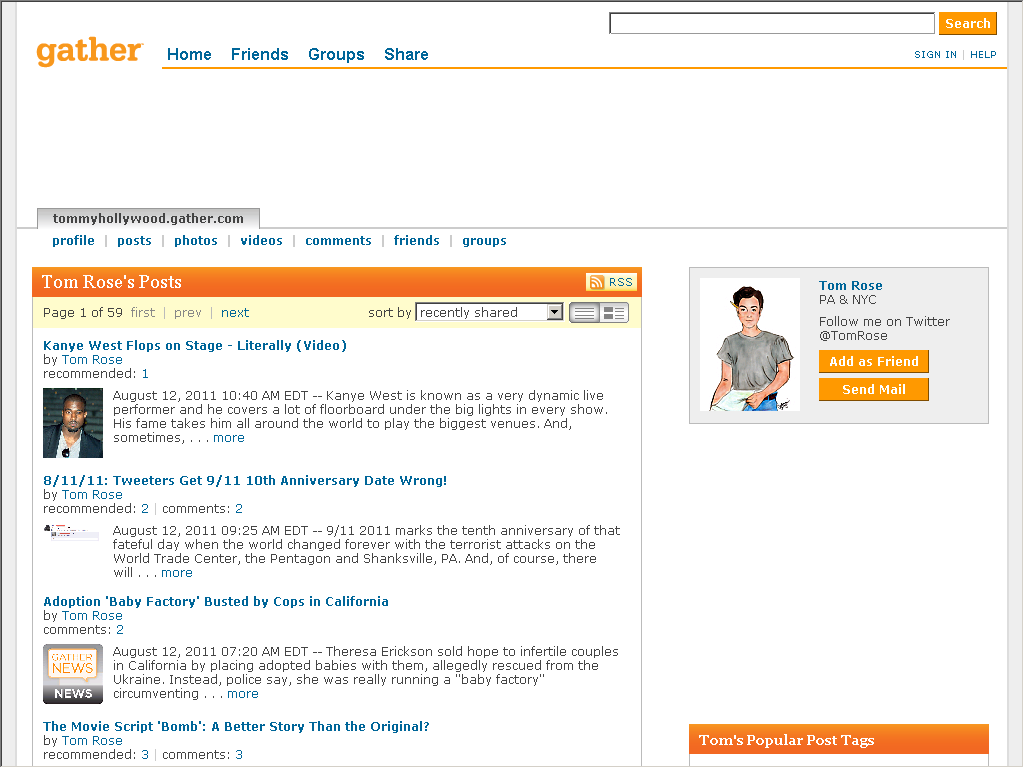Click Add as Friend button
The width and height of the screenshot is (1024, 768).
(x=874, y=362)
